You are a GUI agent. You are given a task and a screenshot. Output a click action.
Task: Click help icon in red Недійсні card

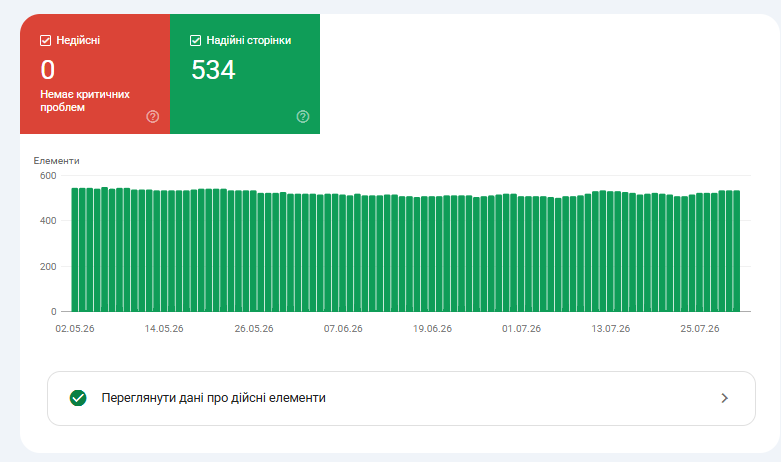[x=153, y=116]
